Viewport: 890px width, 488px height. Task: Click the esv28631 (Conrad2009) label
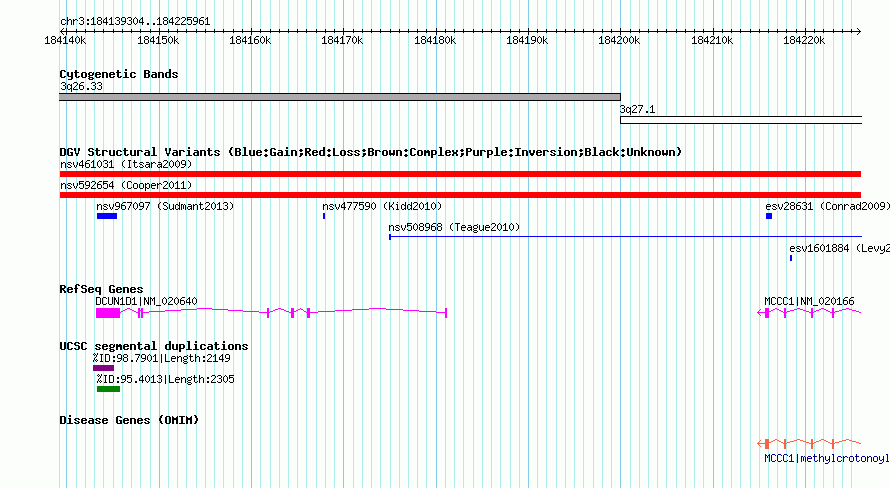[x=827, y=207]
